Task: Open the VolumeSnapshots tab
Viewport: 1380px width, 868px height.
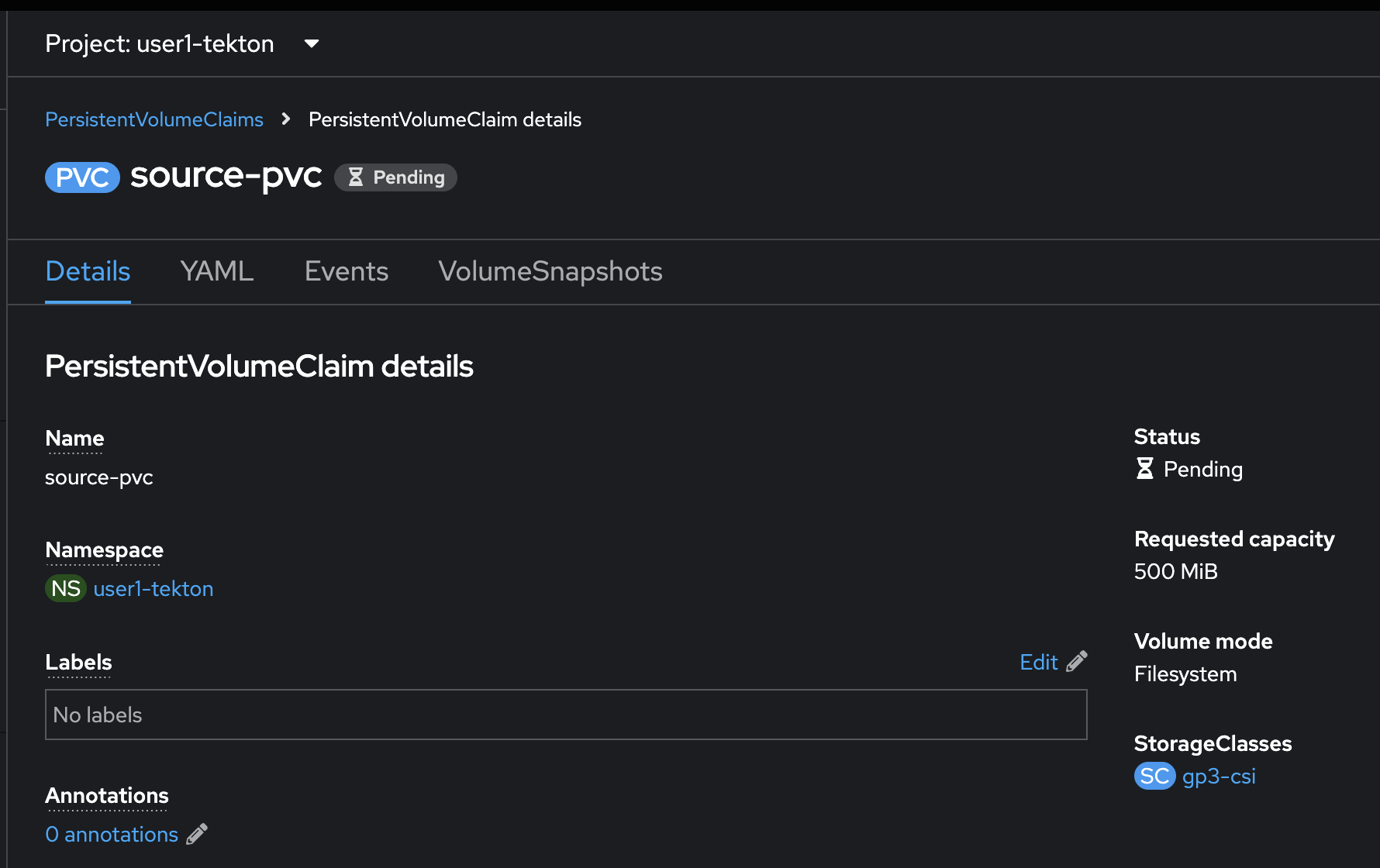Action: [550, 271]
